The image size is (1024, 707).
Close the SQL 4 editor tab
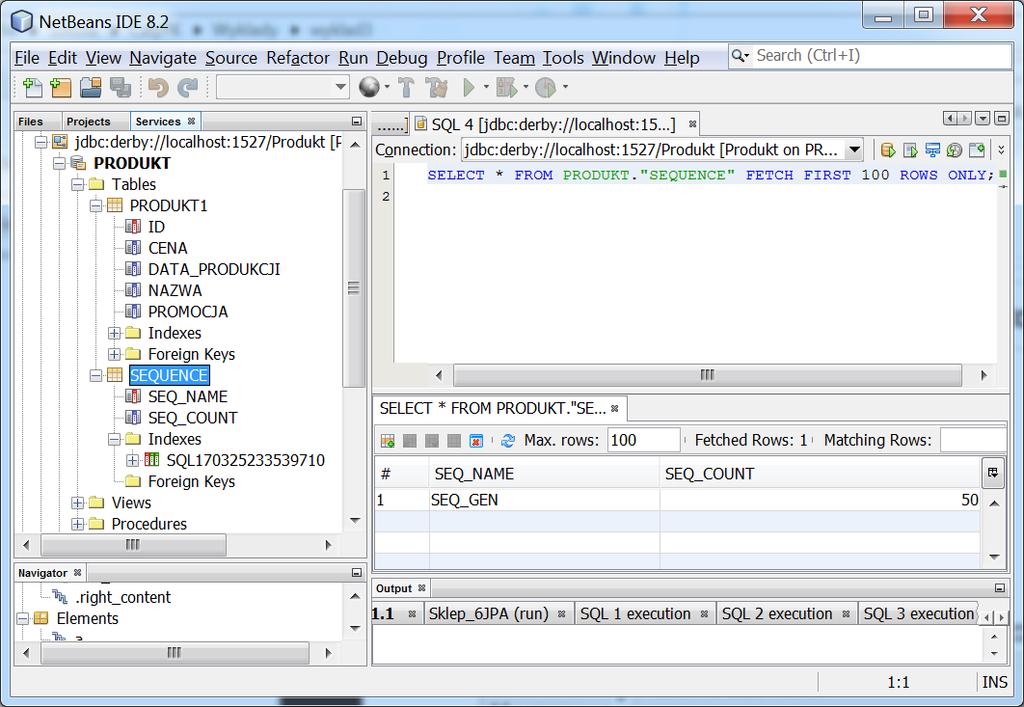coord(692,124)
